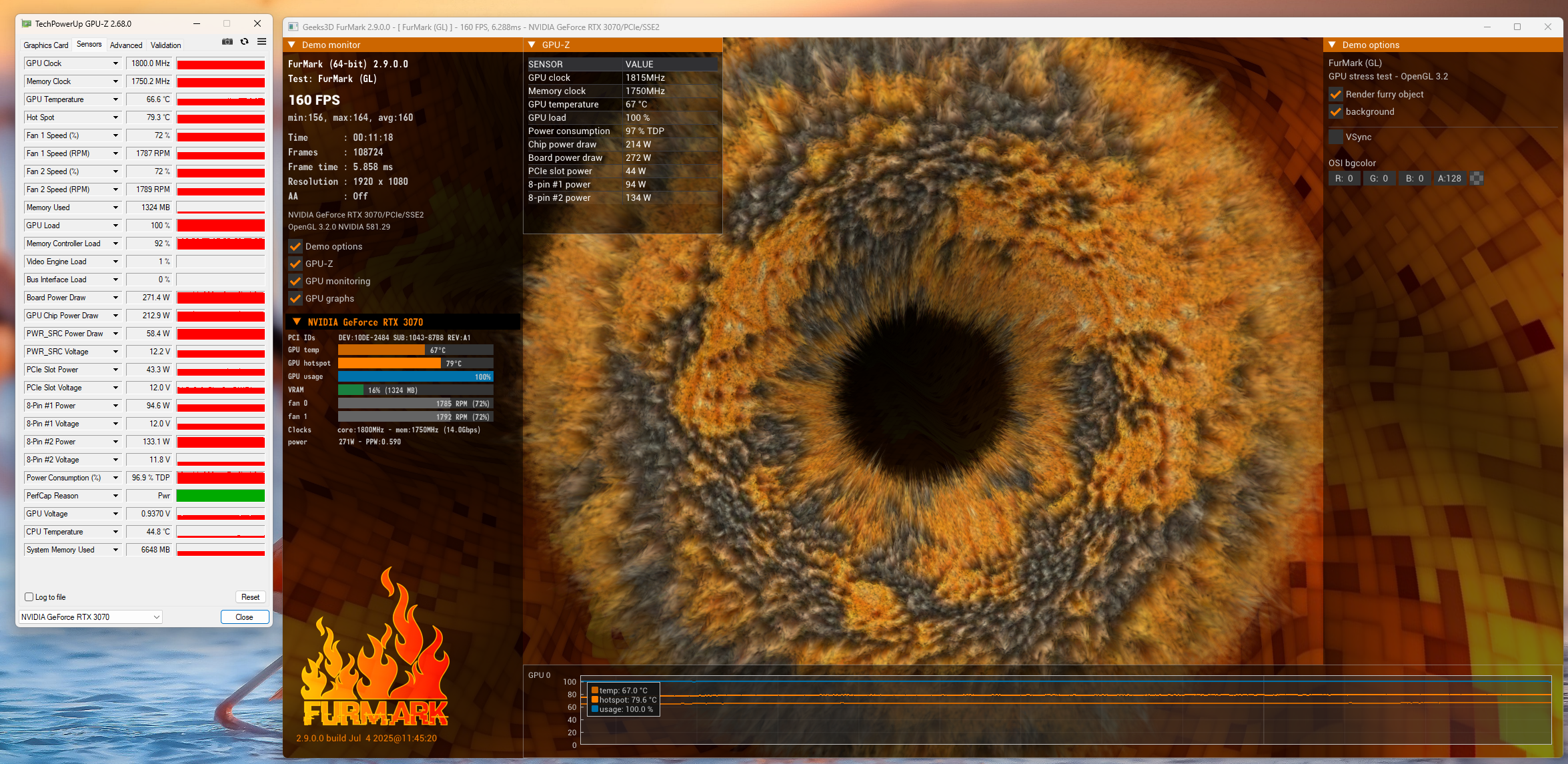Viewport: 1568px width, 764px height.
Task: Click the GPU-Z screenshot camera icon
Action: 227,41
